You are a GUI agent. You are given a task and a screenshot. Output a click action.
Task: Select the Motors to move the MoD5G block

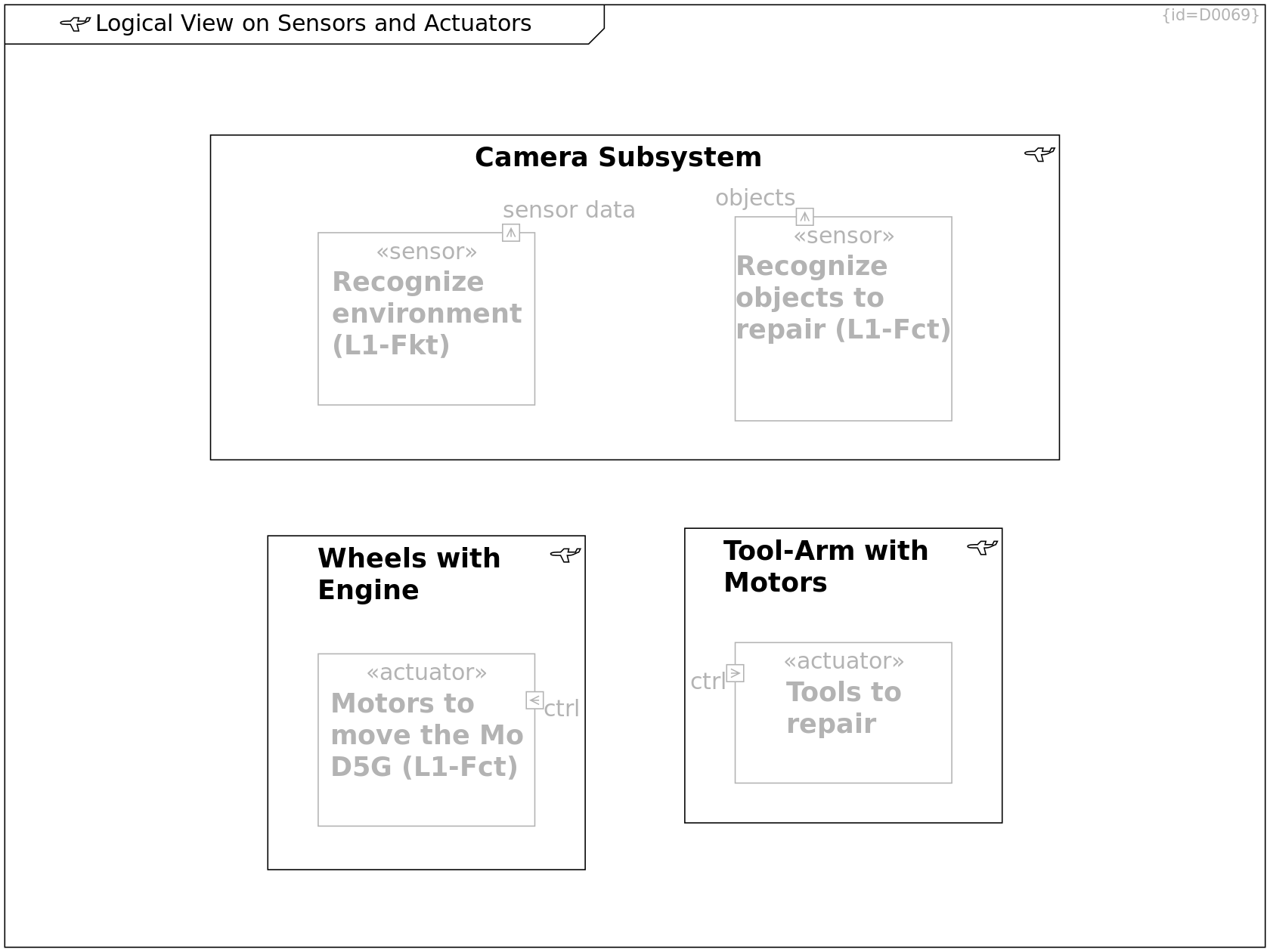(x=426, y=740)
